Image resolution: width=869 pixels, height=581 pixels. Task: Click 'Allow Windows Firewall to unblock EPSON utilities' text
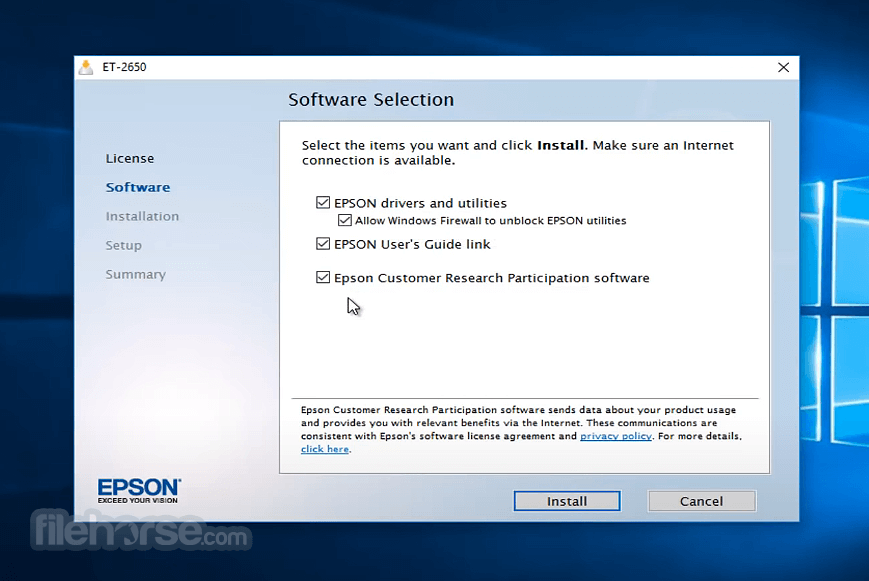click(490, 221)
